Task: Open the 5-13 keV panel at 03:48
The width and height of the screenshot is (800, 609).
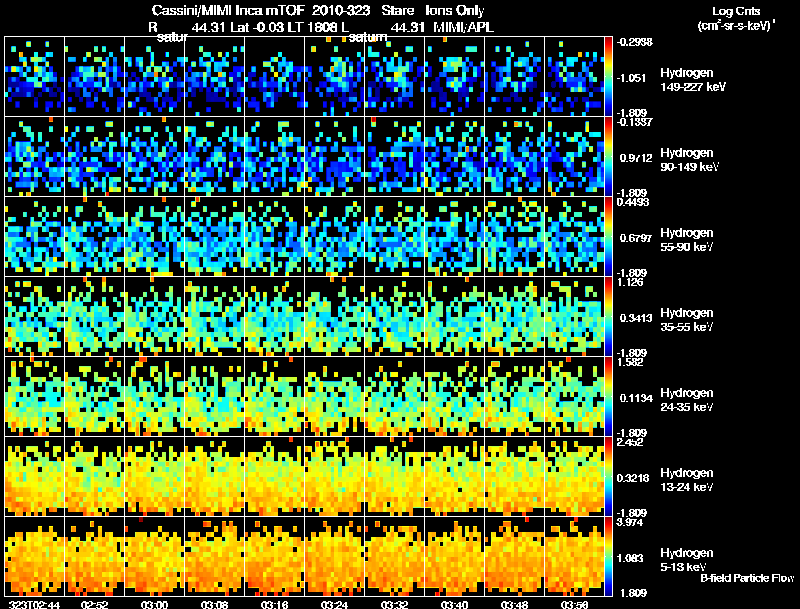Action: pos(514,557)
